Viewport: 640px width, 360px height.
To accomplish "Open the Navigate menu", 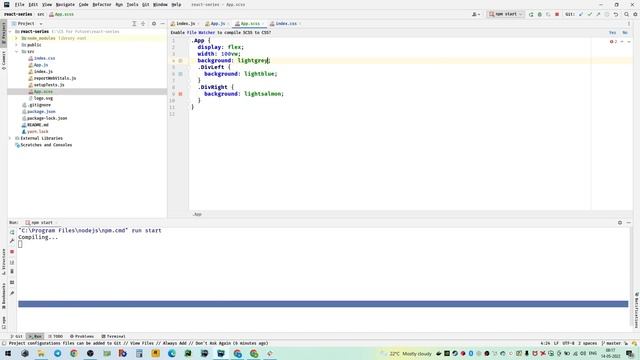I will point(65,4).
